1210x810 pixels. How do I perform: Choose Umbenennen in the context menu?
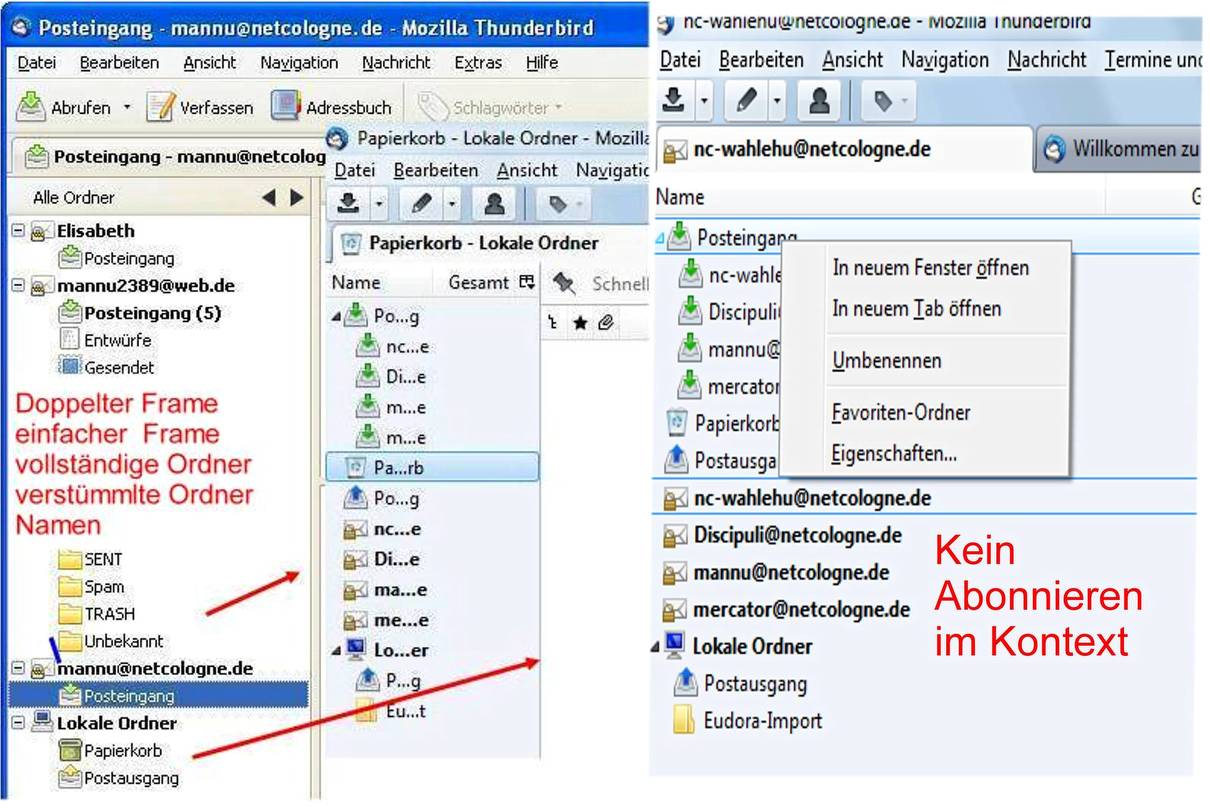886,361
